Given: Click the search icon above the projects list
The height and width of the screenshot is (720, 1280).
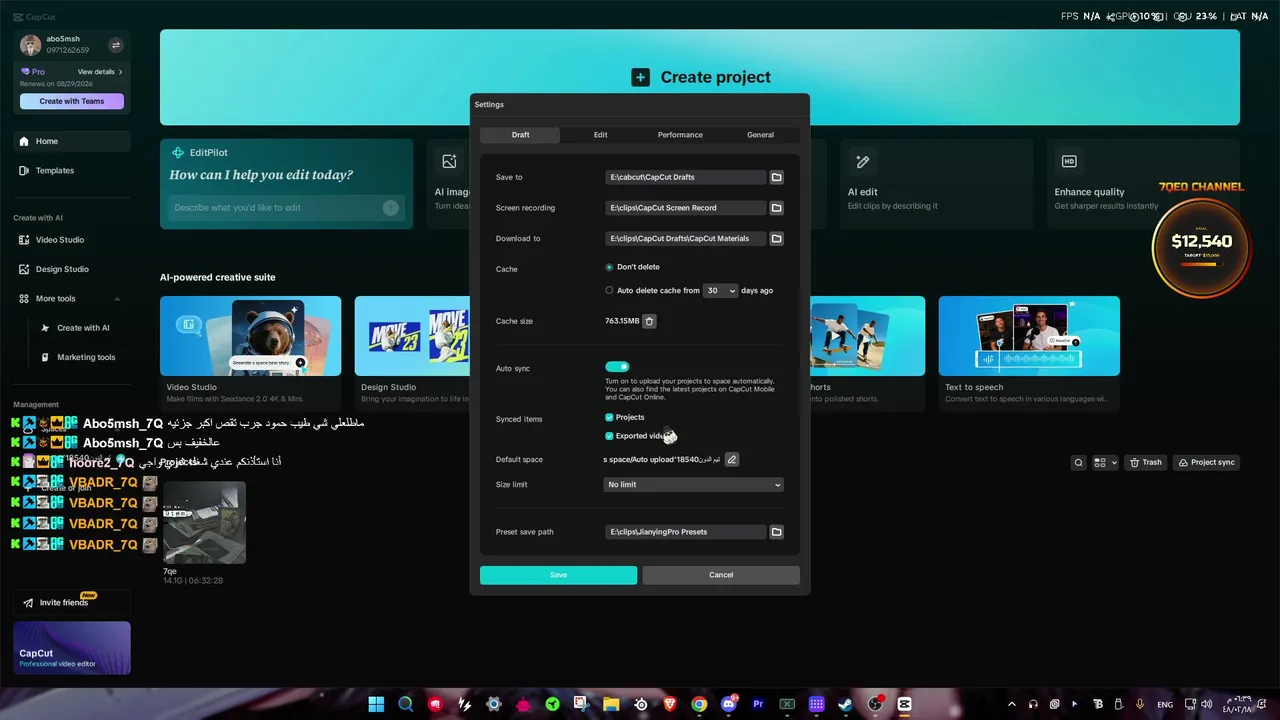Looking at the screenshot, I should 1078,463.
